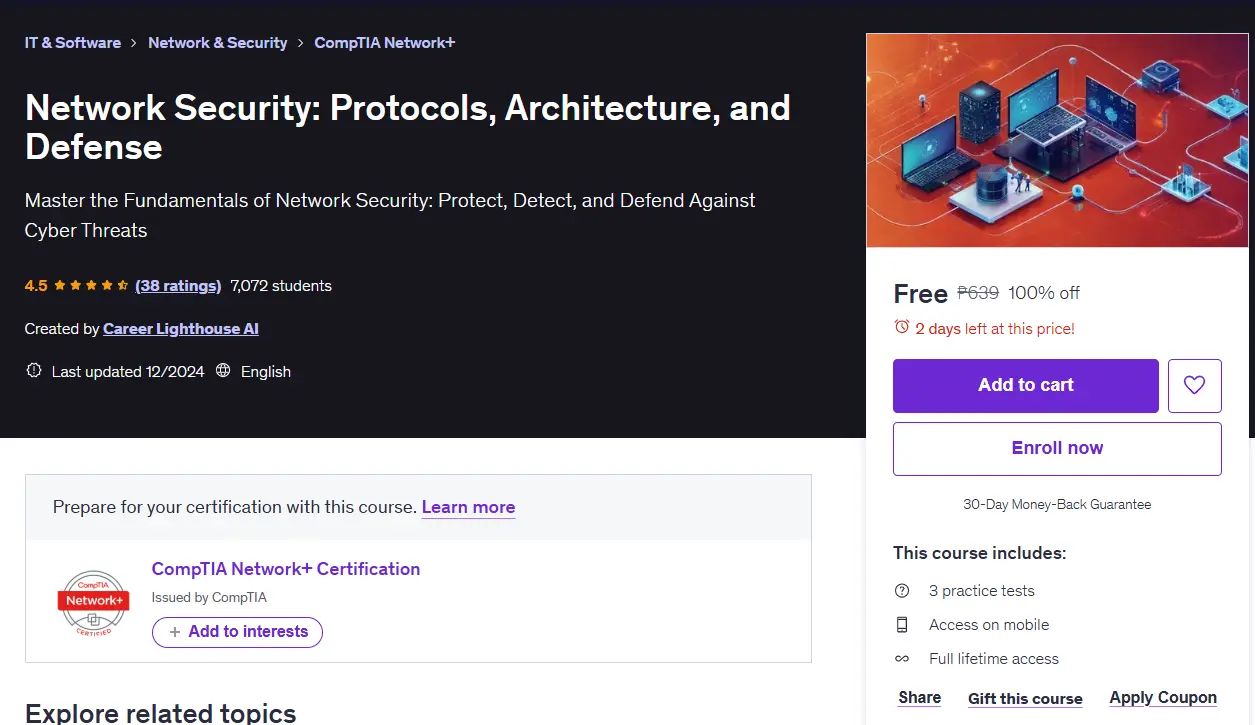Click Enroll now button
This screenshot has width=1255, height=725.
click(1057, 449)
